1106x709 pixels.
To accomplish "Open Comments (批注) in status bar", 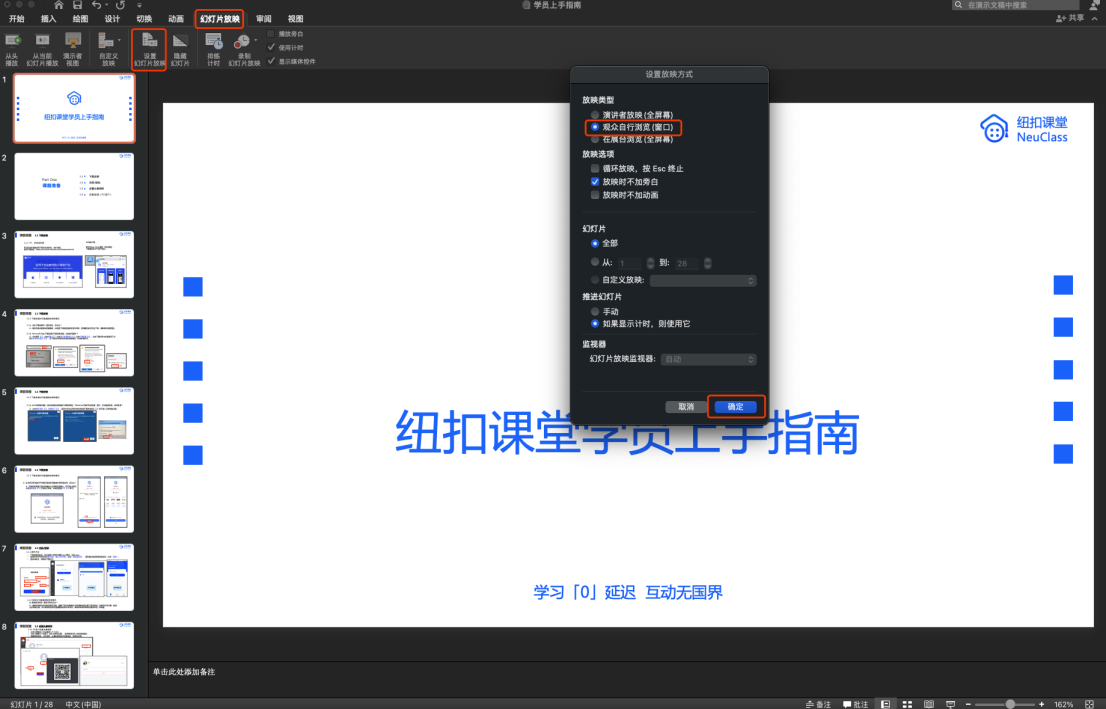I will tap(856, 704).
